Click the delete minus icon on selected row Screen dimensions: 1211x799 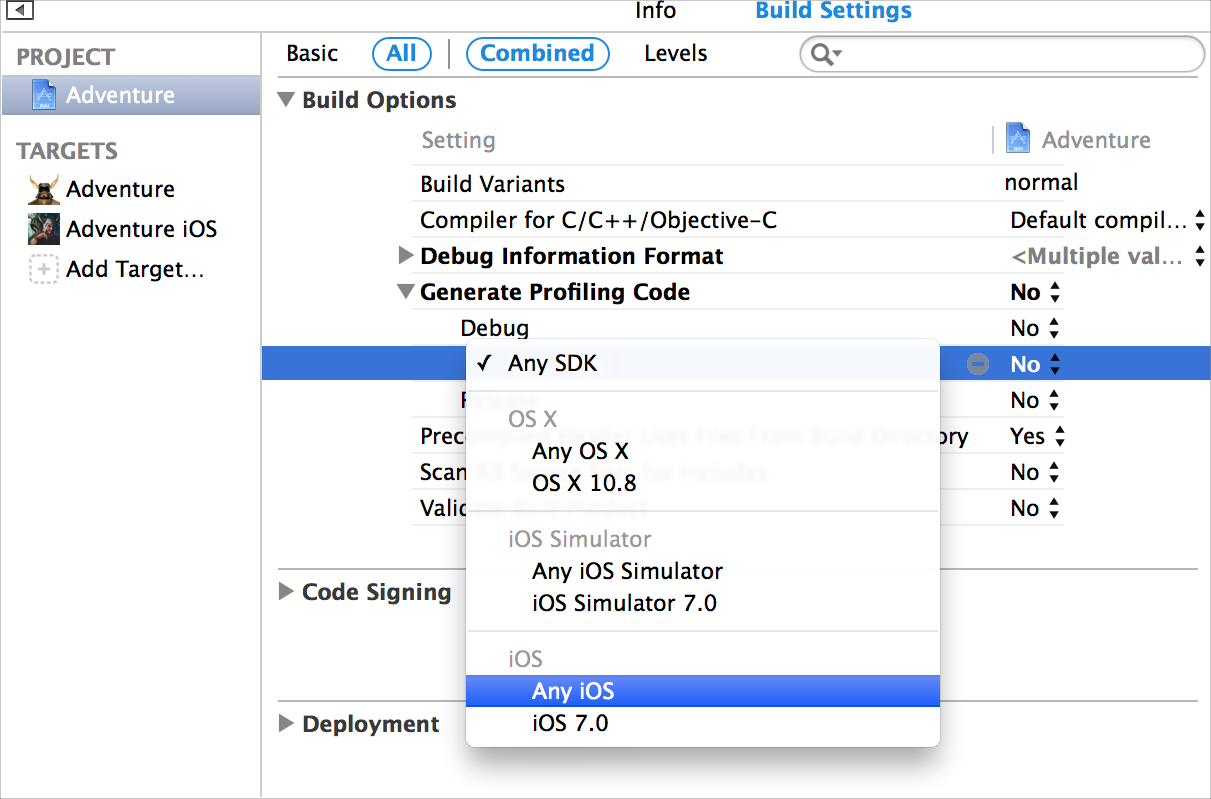(x=976, y=363)
